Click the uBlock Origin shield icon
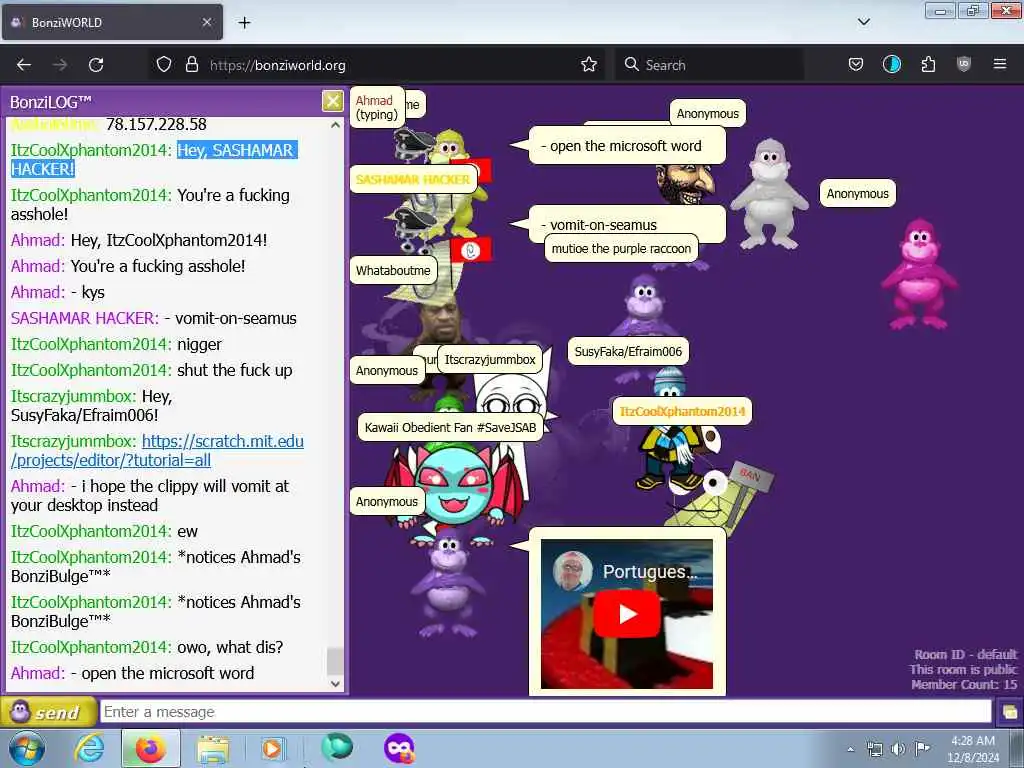The image size is (1024, 768). [963, 65]
